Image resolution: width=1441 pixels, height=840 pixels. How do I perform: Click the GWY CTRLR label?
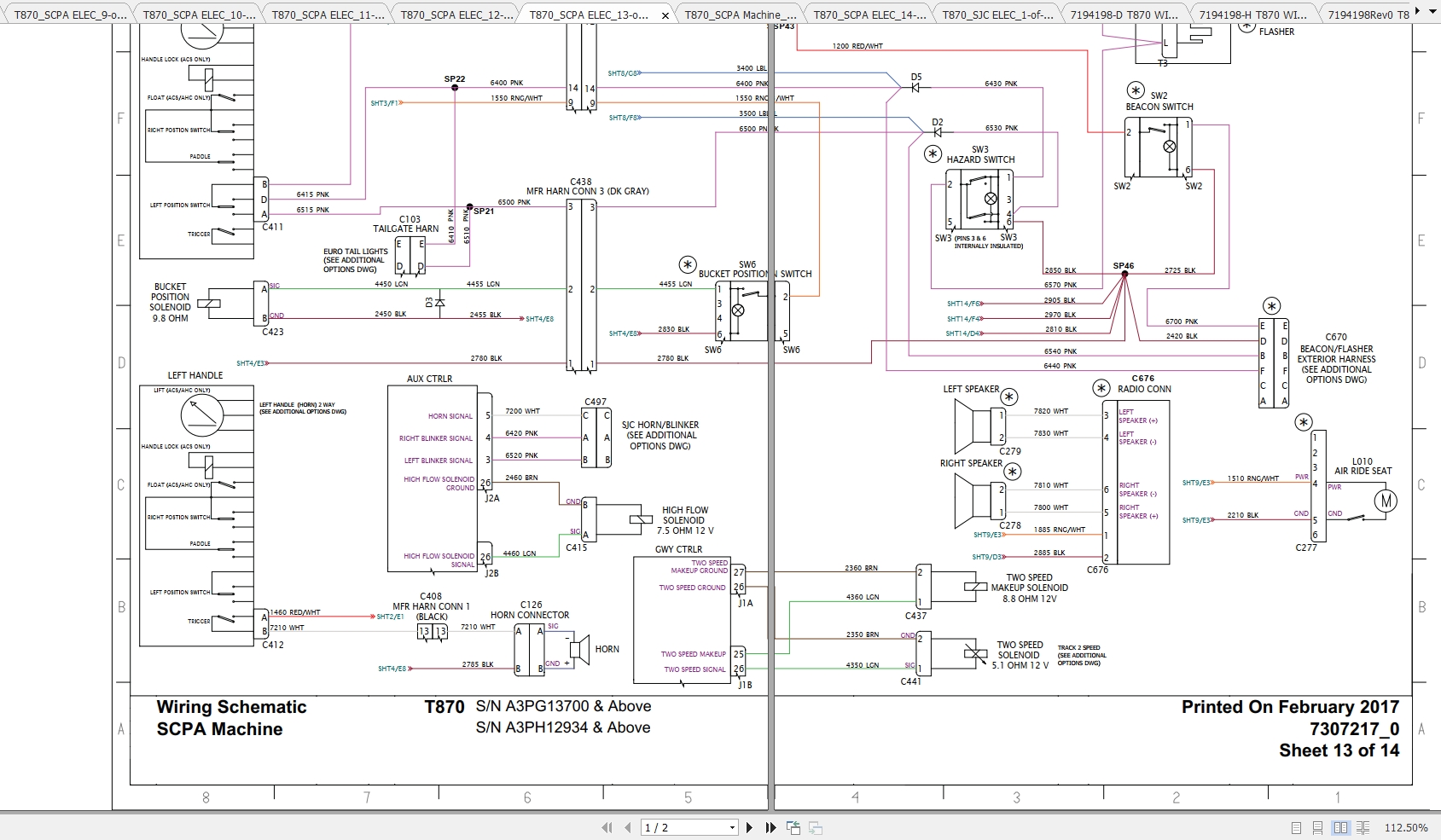(x=678, y=549)
